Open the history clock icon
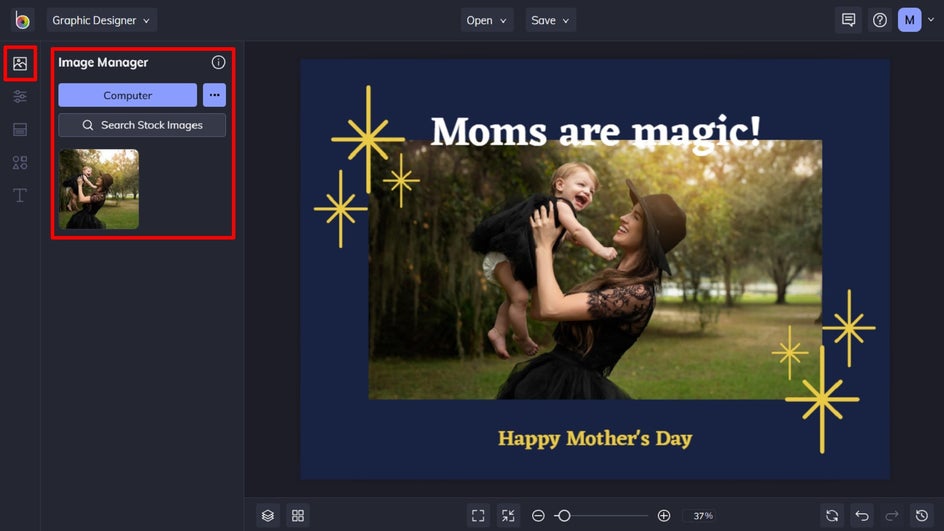This screenshot has height=531, width=944. tap(922, 515)
